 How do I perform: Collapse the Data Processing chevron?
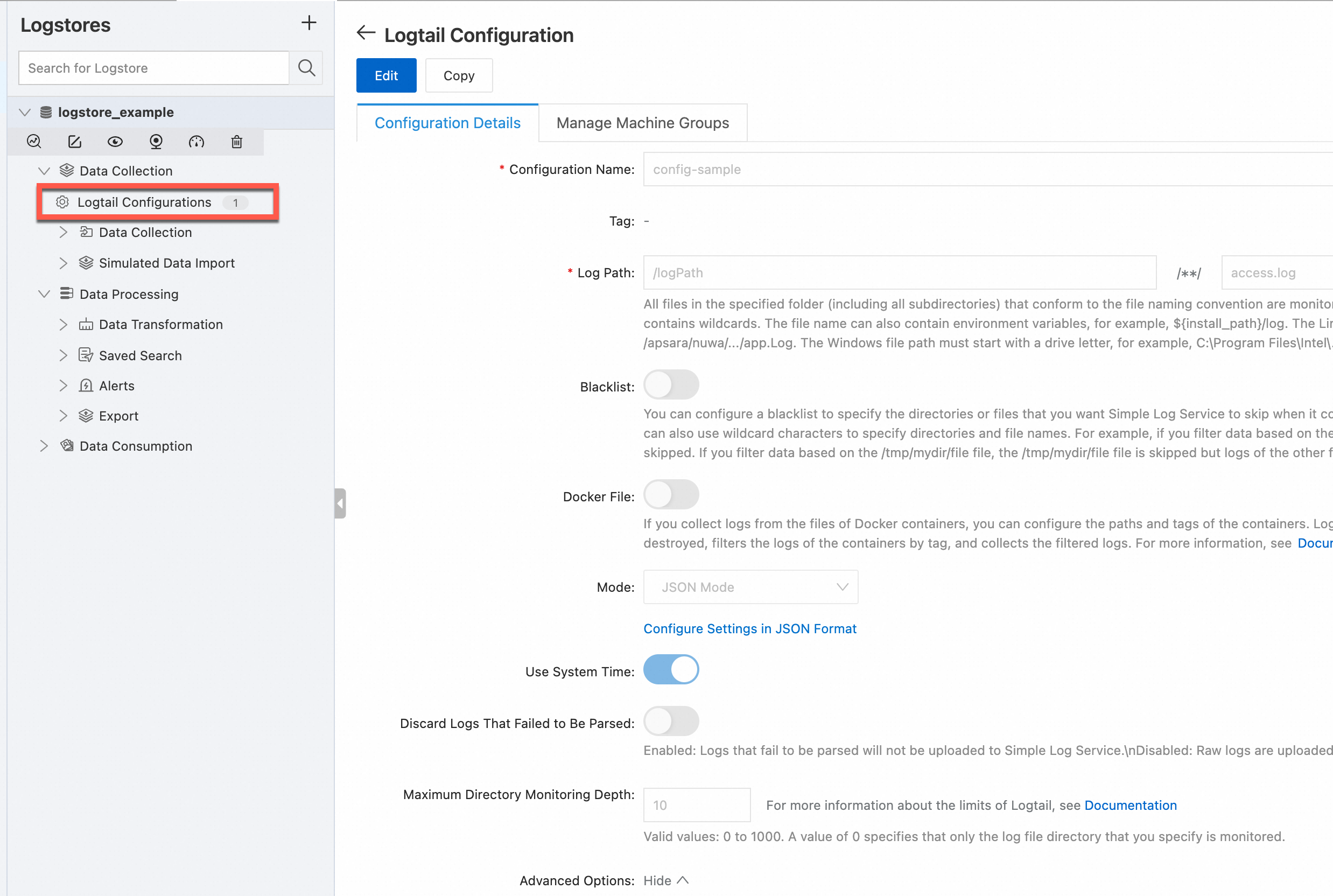coord(44,293)
